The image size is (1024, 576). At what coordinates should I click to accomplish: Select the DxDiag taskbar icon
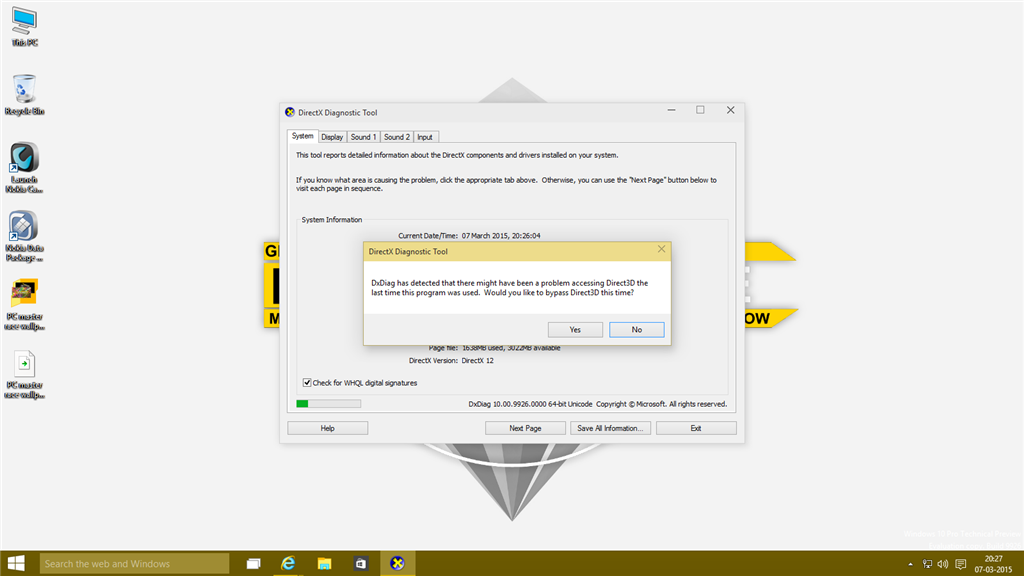click(397, 564)
